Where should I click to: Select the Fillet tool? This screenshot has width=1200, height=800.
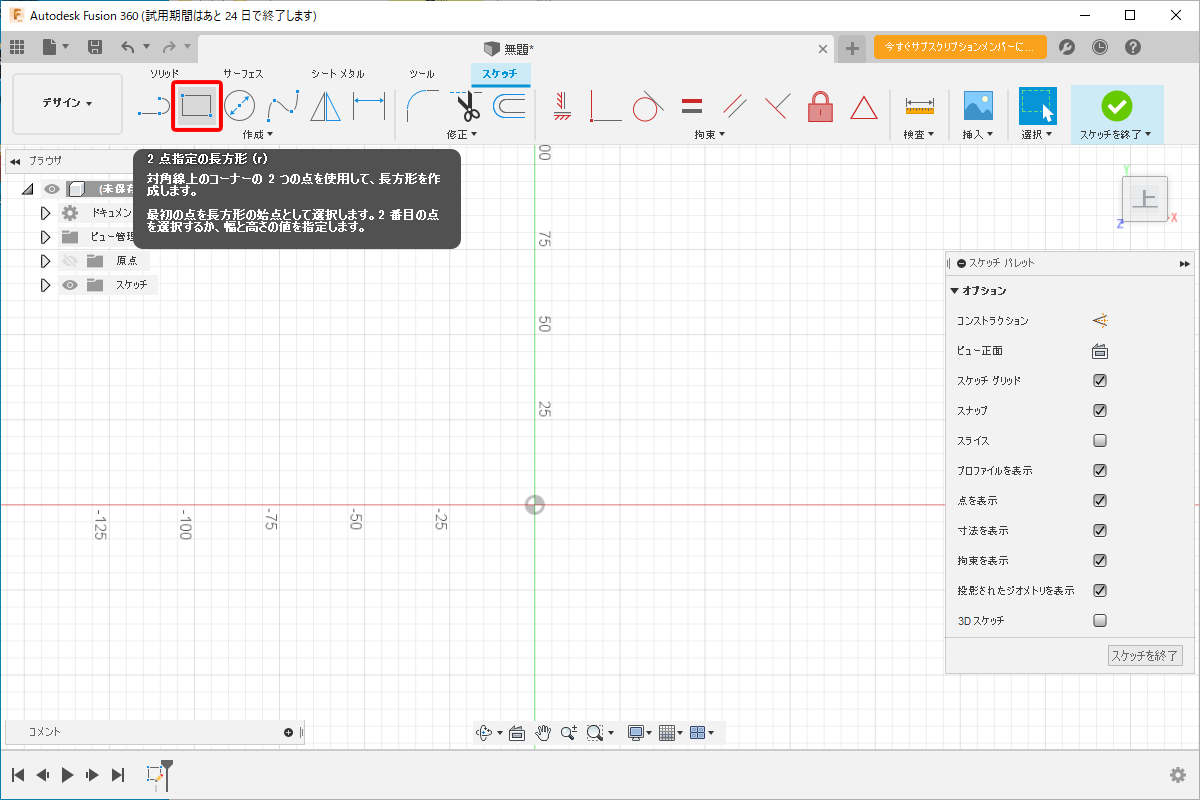423,105
